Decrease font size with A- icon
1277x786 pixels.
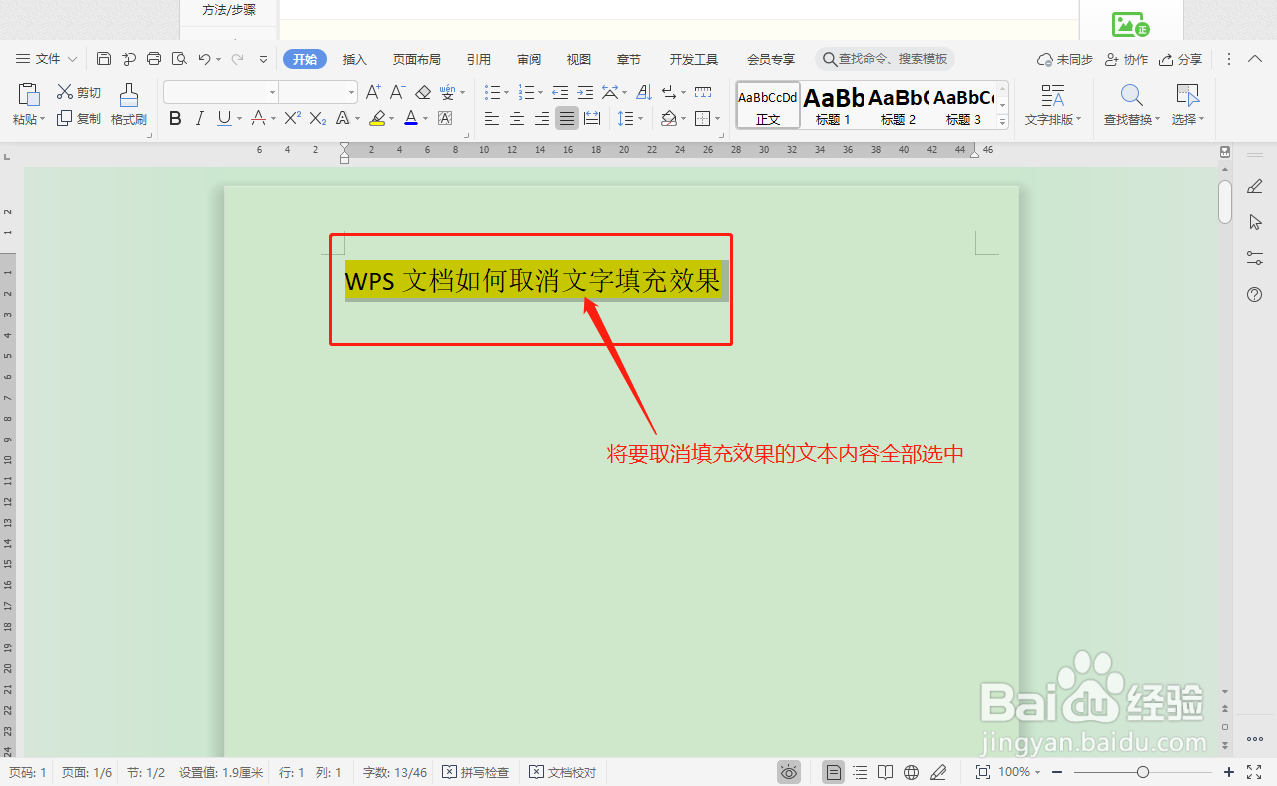pos(397,92)
